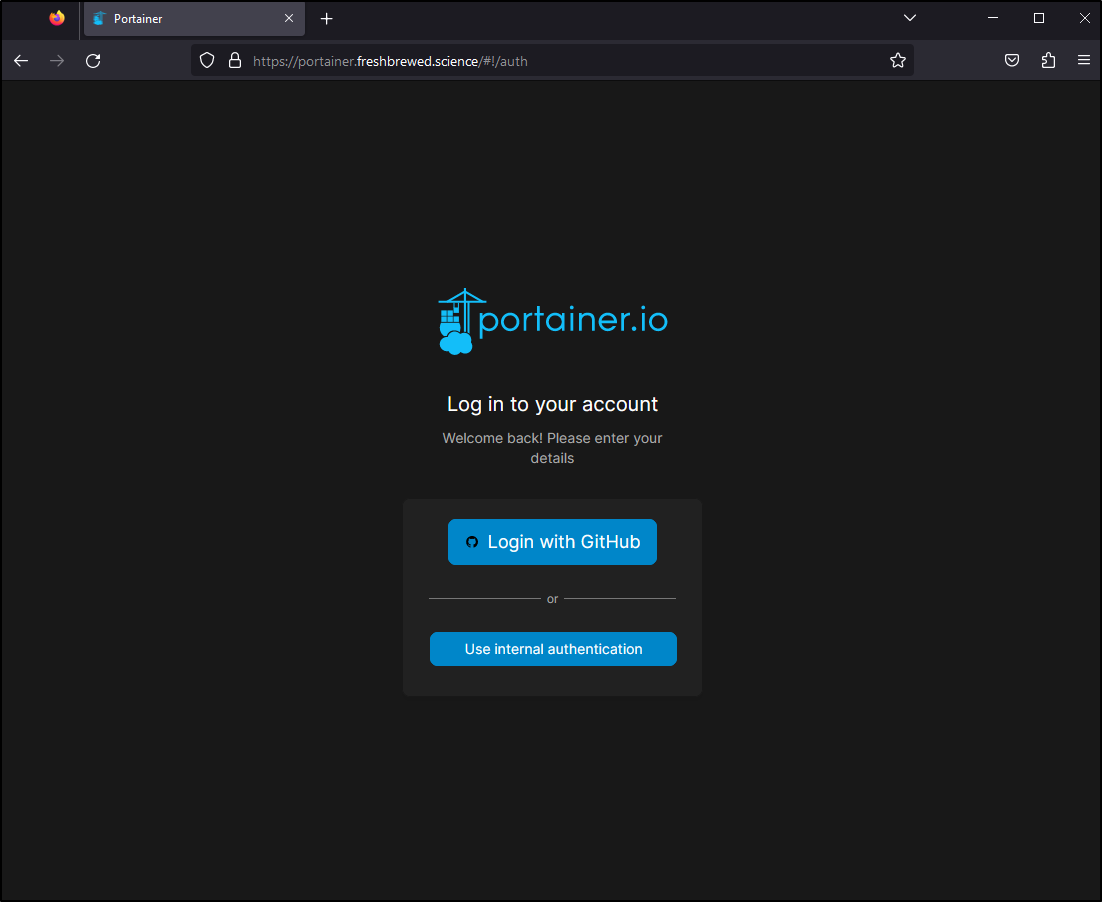The height and width of the screenshot is (902, 1102).
Task: Reload the page with the refresh icon
Action: (x=93, y=61)
